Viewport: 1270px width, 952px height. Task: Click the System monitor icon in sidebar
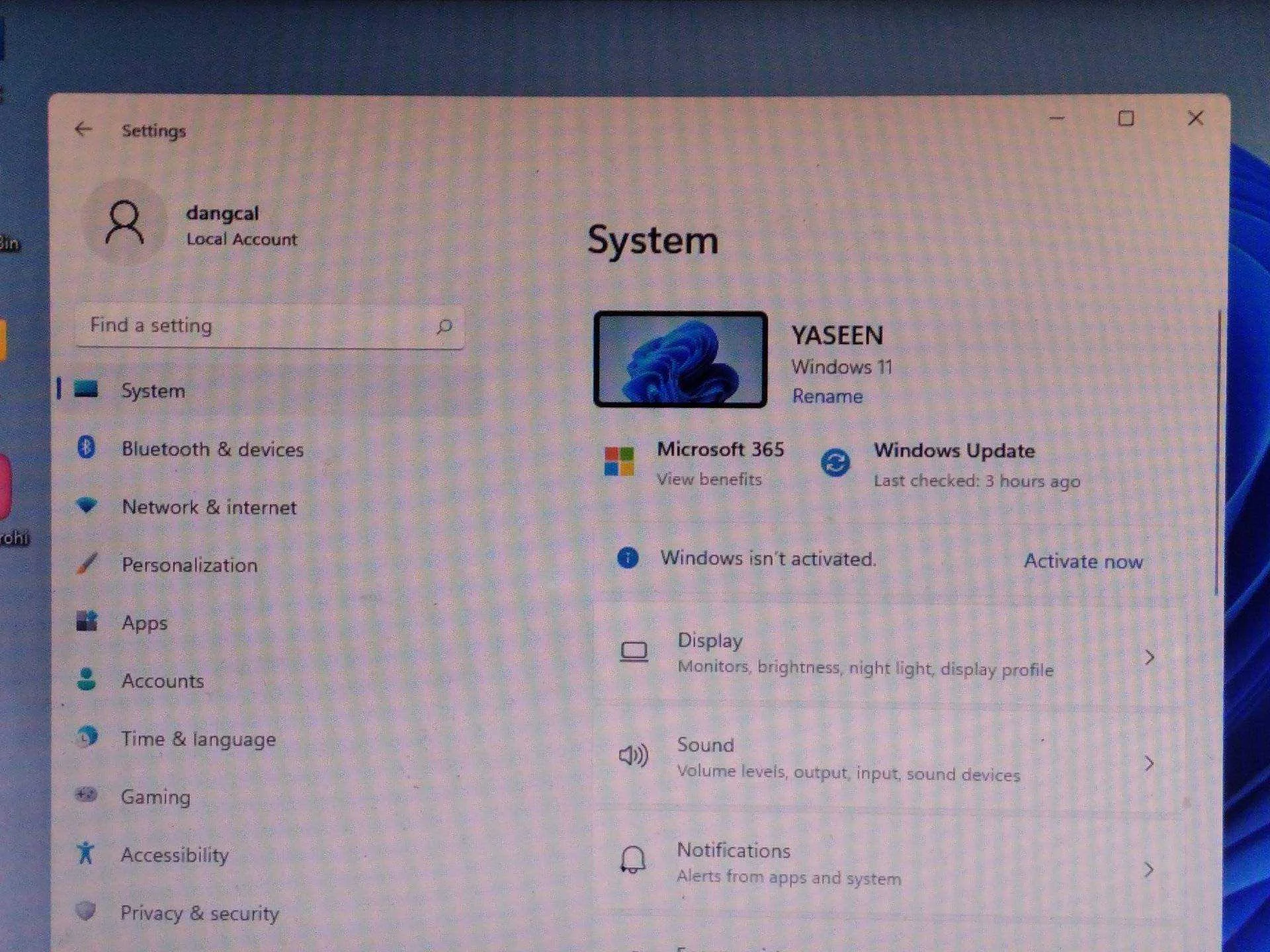tap(86, 389)
